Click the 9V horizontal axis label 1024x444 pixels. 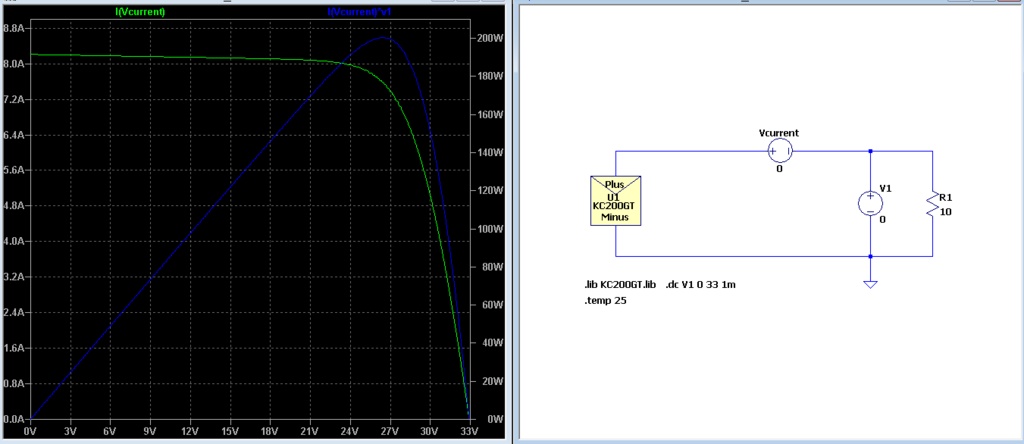point(150,432)
